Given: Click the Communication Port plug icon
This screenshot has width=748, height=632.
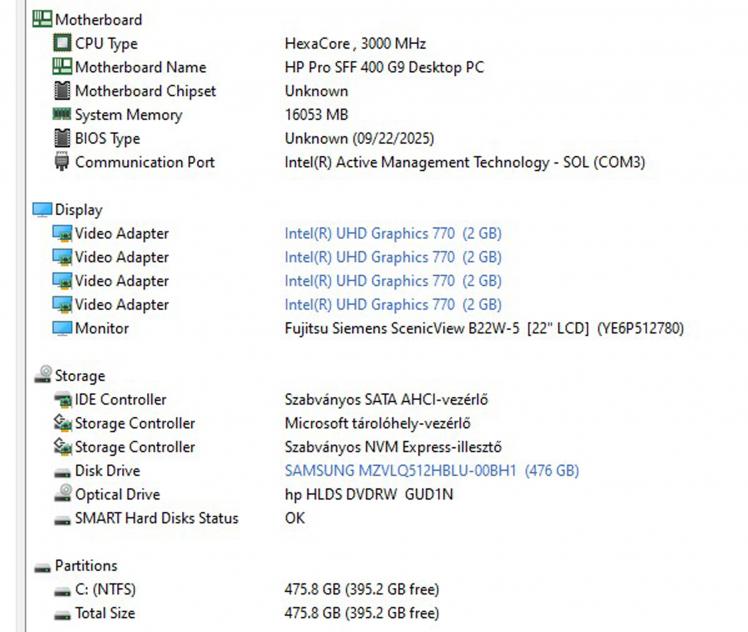Looking at the screenshot, I should [x=62, y=162].
